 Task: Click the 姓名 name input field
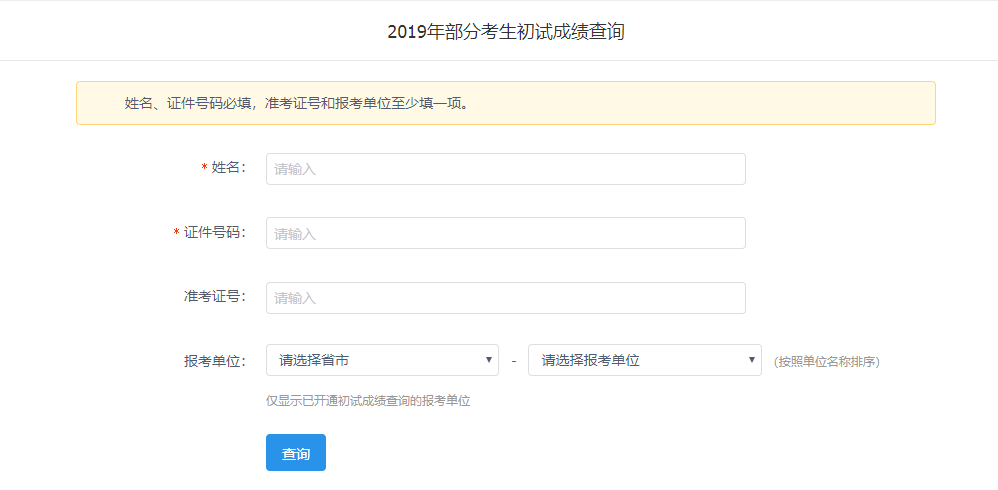[505, 169]
